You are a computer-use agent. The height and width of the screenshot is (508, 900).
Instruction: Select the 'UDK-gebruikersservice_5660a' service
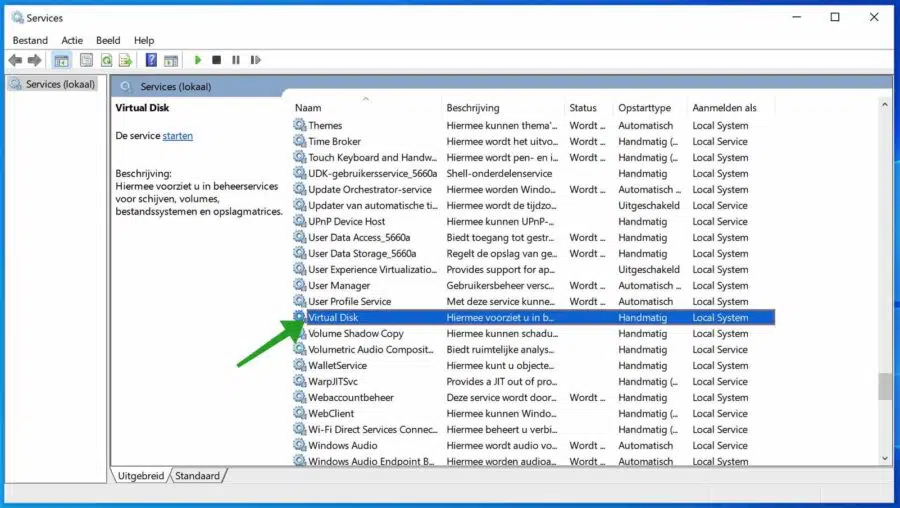(x=373, y=173)
